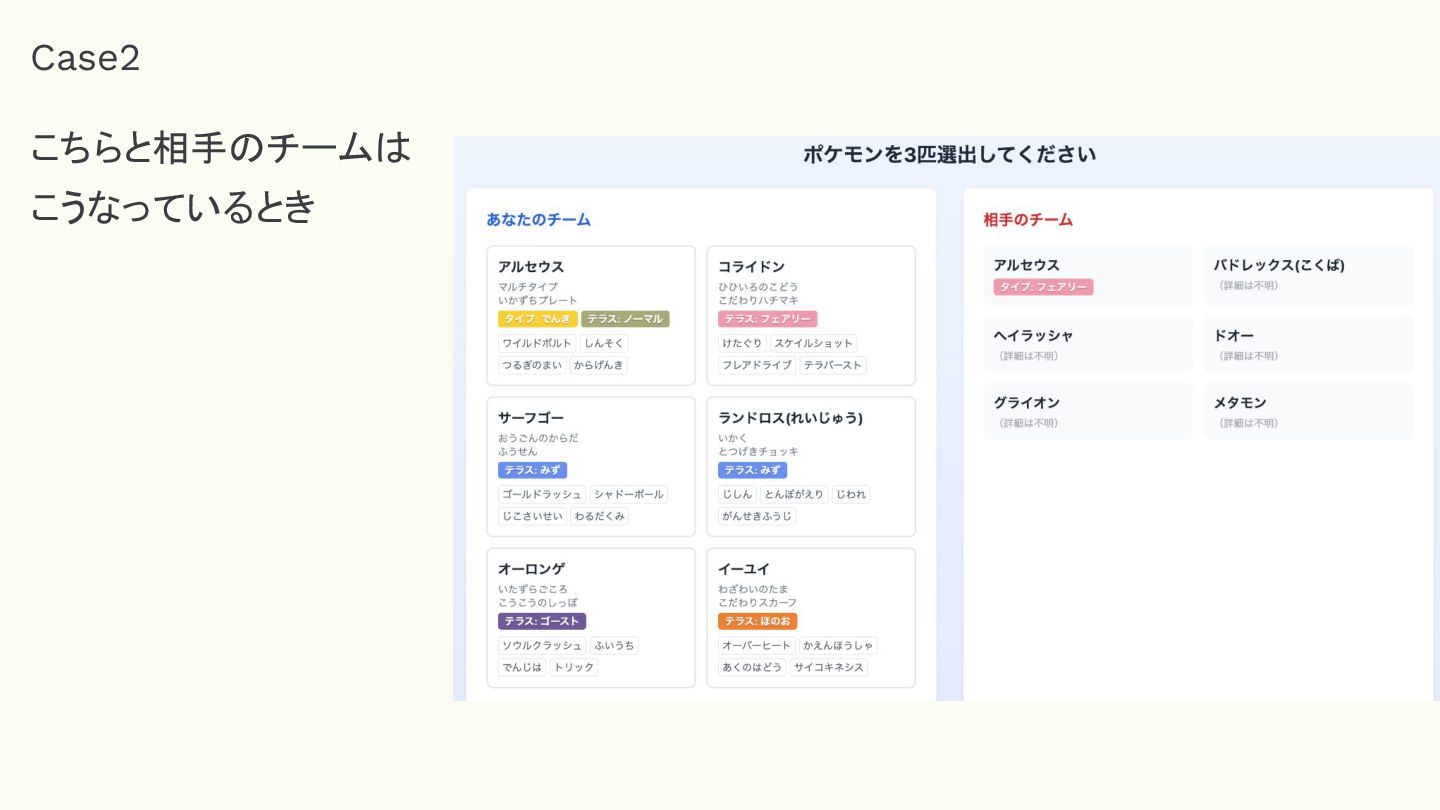This screenshot has height=810, width=1440.
Task: Click opponent's アルセウス card with フェアリー type
Action: 1088,275
